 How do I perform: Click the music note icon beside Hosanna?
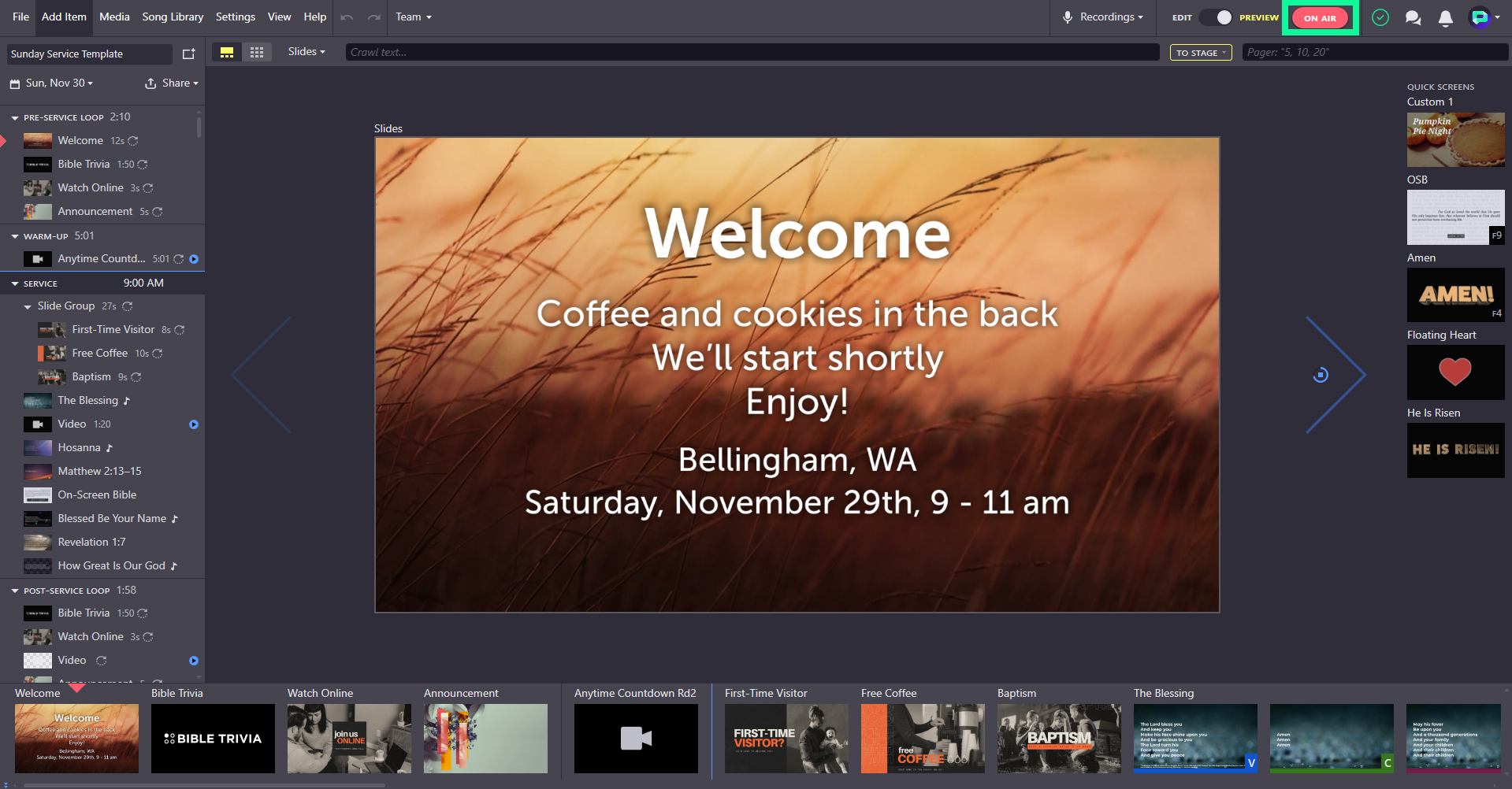[x=110, y=448]
